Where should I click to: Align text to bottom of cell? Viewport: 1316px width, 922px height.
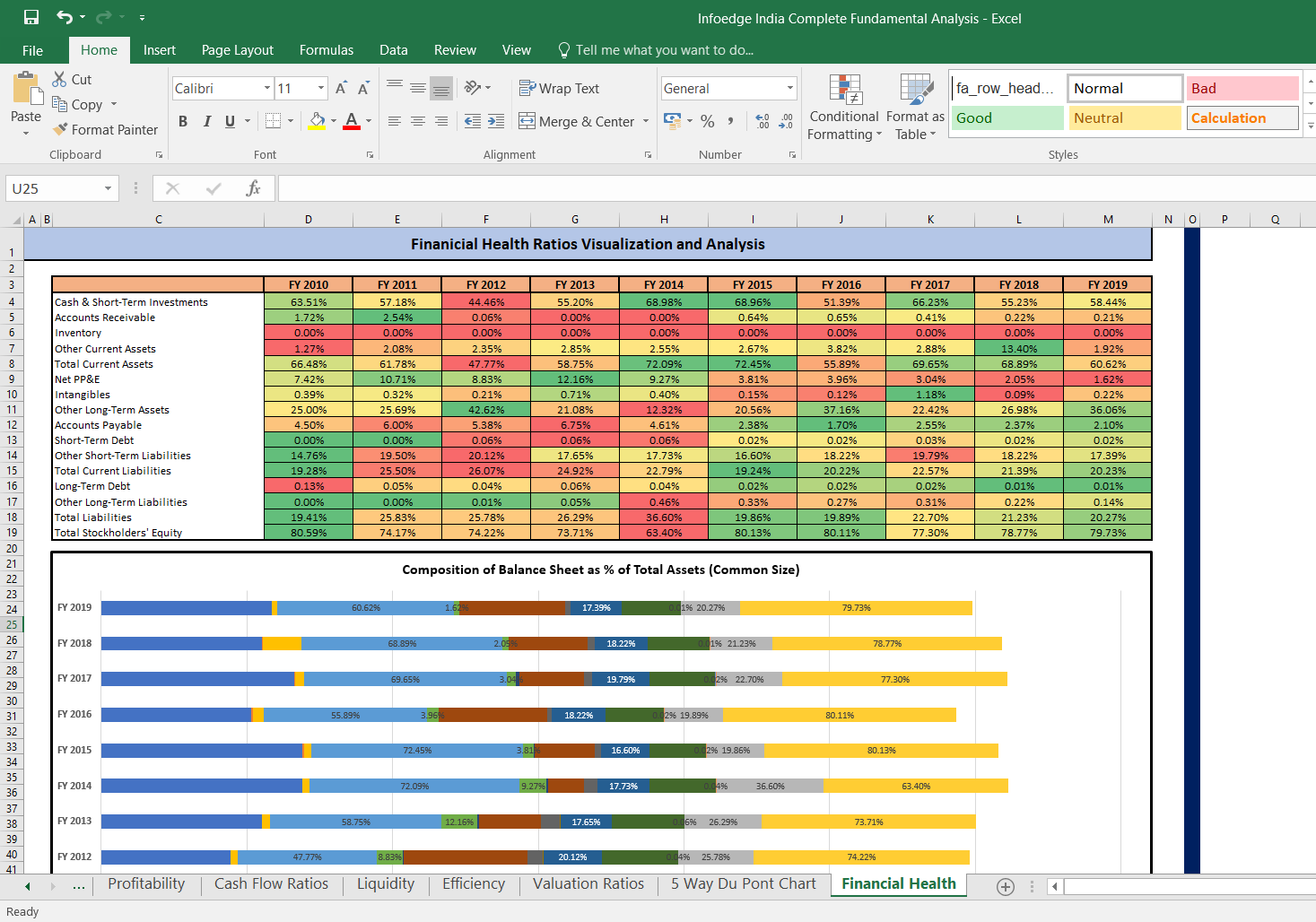pyautogui.click(x=440, y=88)
